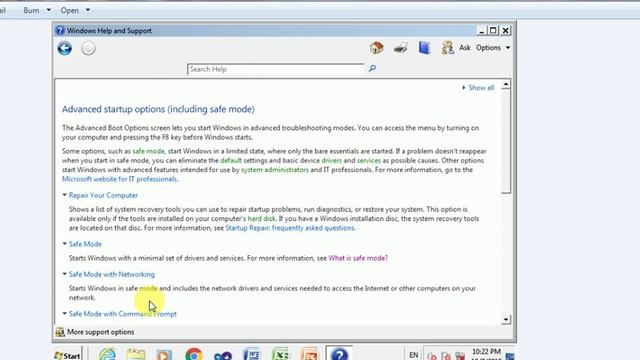Screen dimensions: 640x360
Task: Open the folder icon on taskbar
Action: tap(136, 354)
